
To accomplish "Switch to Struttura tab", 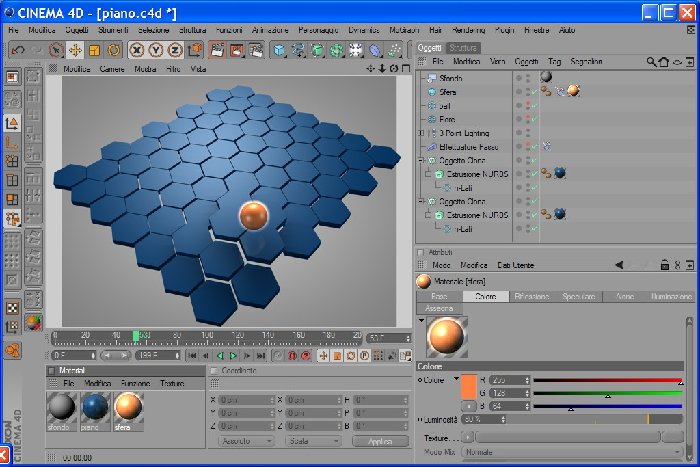I will [463, 48].
